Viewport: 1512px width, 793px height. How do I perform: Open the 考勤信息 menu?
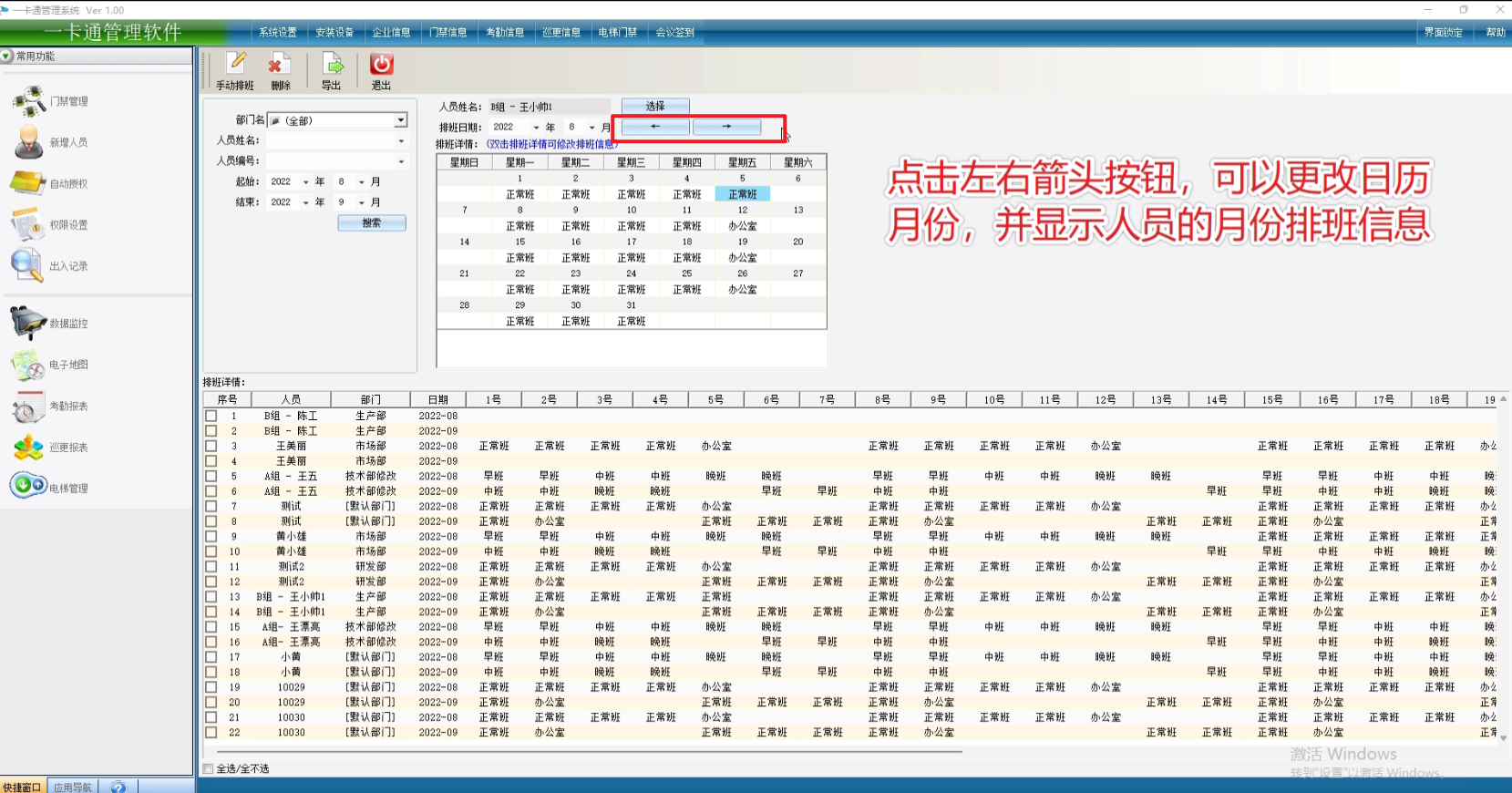click(505, 32)
